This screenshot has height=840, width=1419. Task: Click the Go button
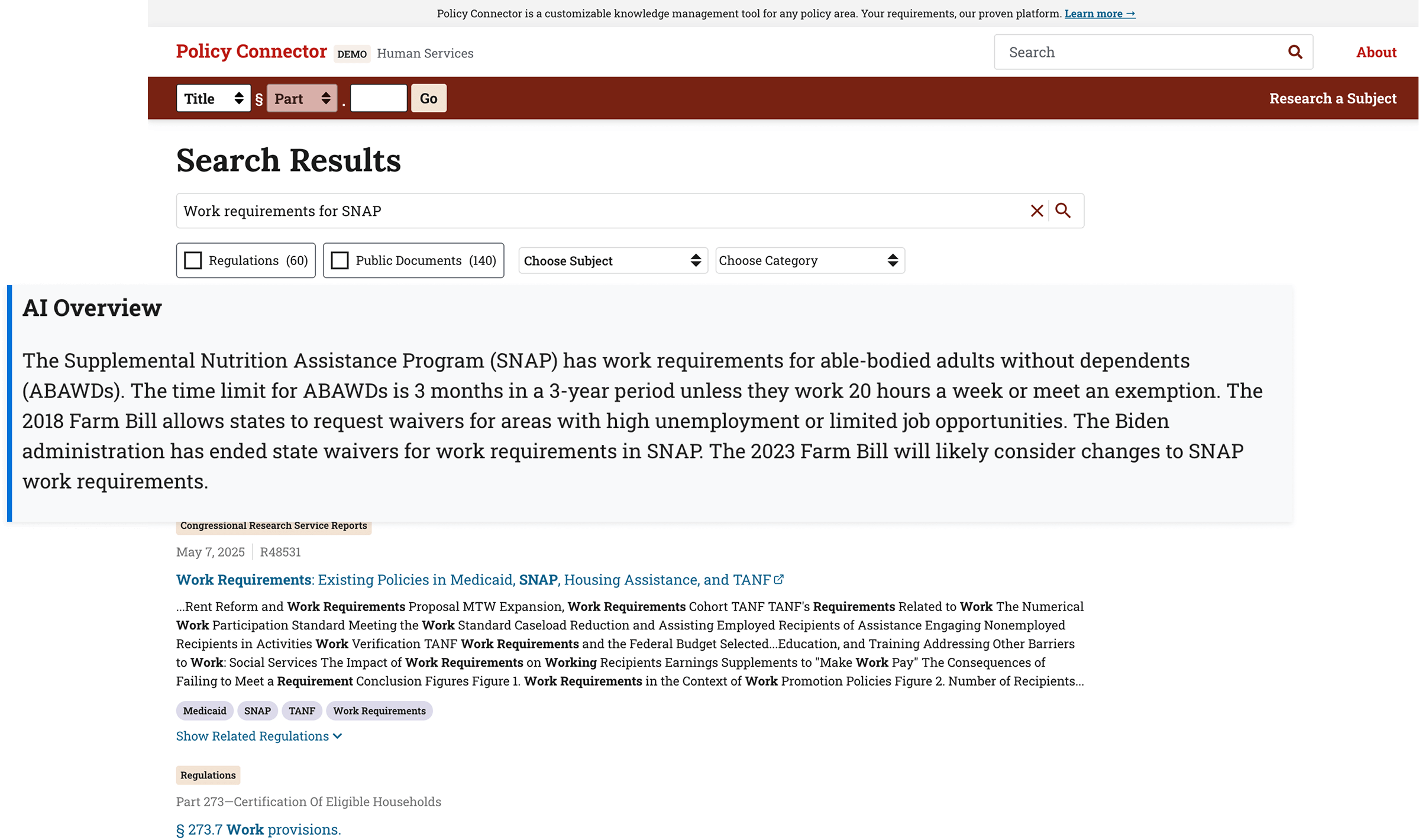point(429,98)
